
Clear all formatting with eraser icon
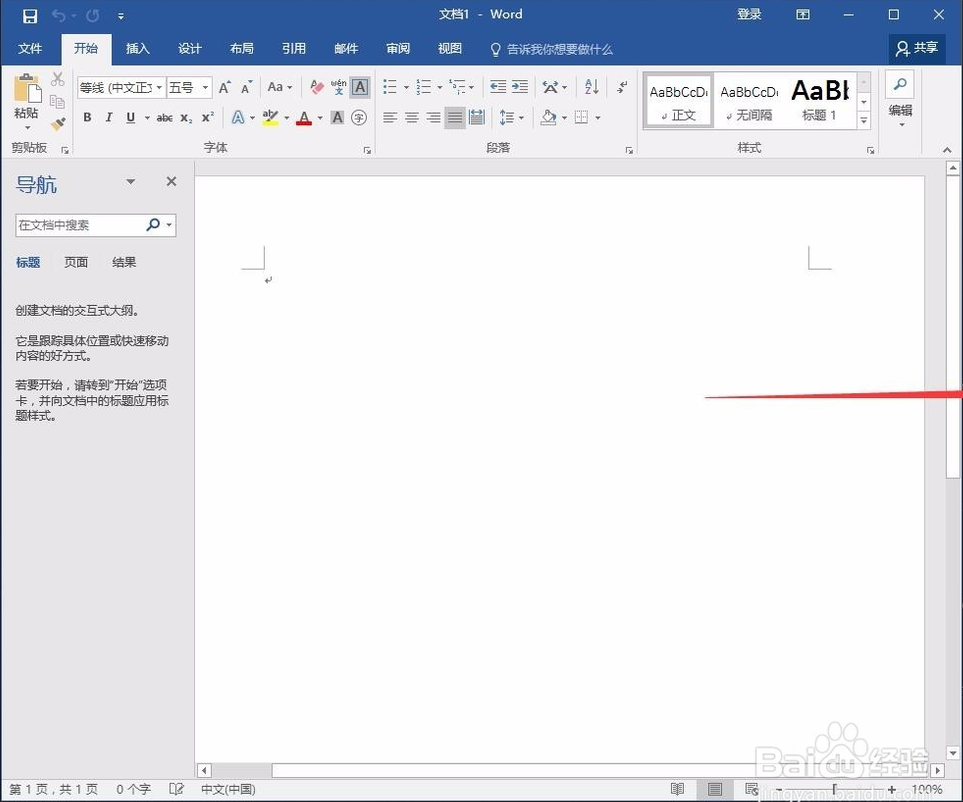click(316, 87)
